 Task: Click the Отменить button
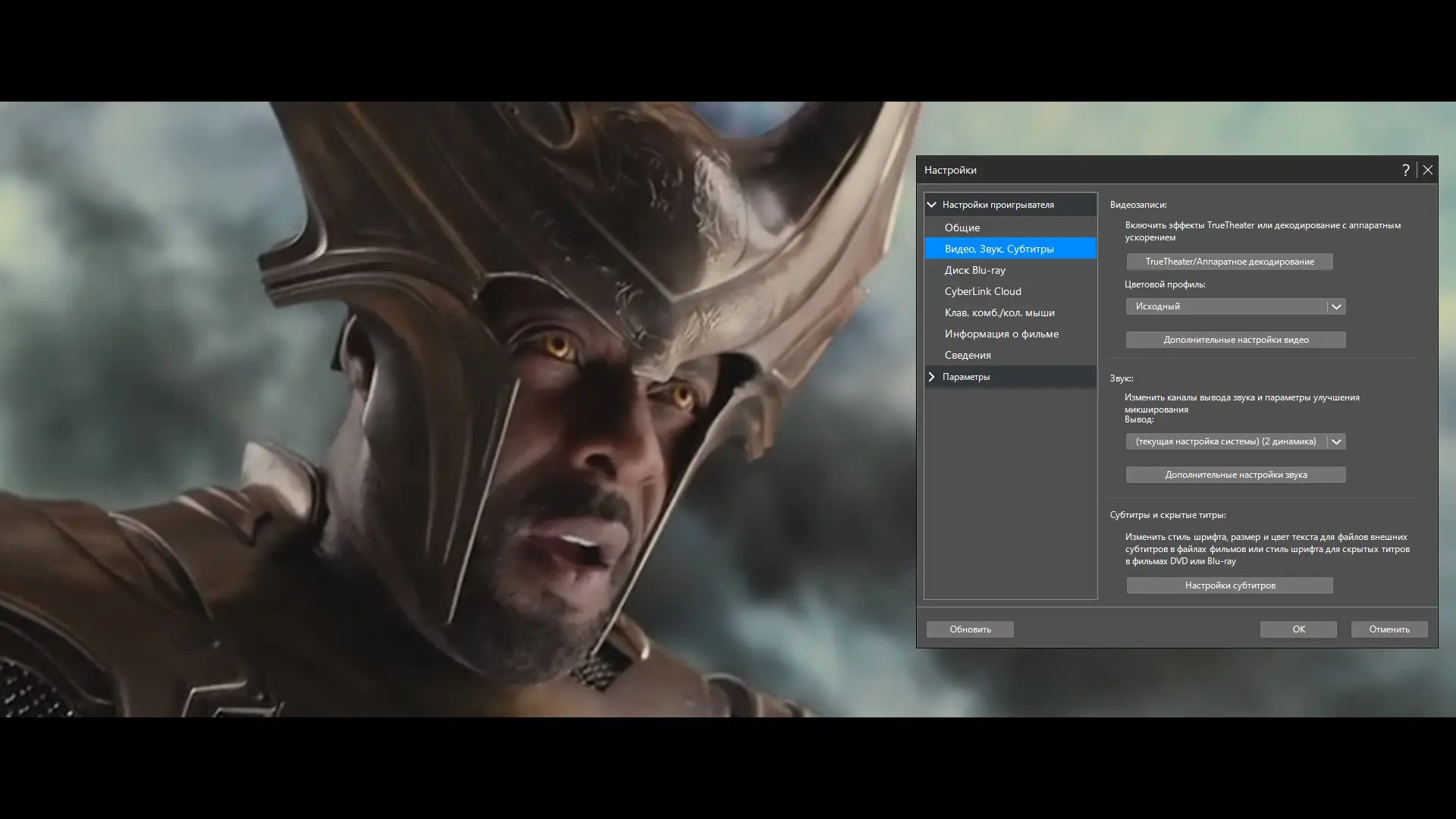click(1389, 629)
